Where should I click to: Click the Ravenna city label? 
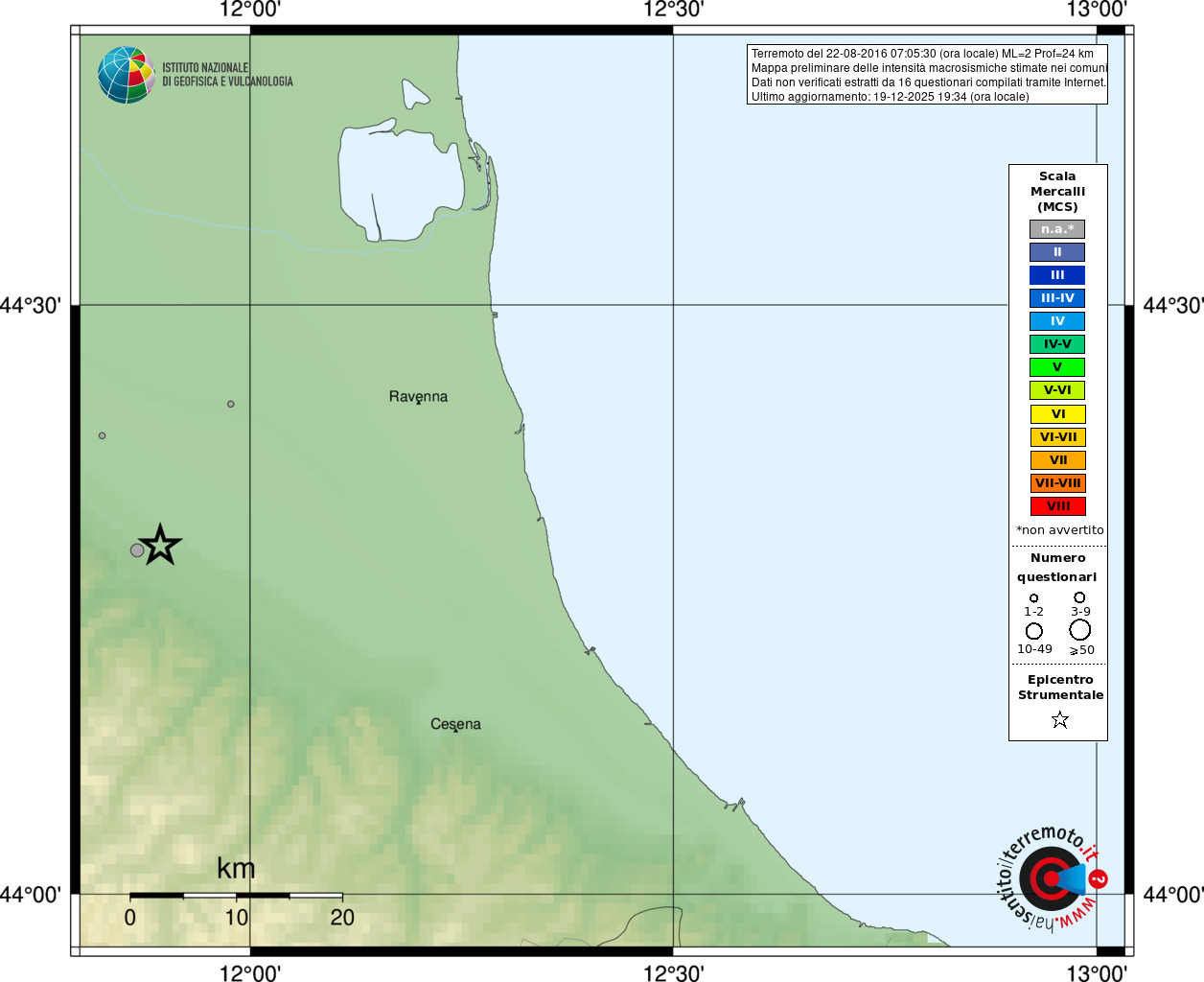pyautogui.click(x=418, y=396)
